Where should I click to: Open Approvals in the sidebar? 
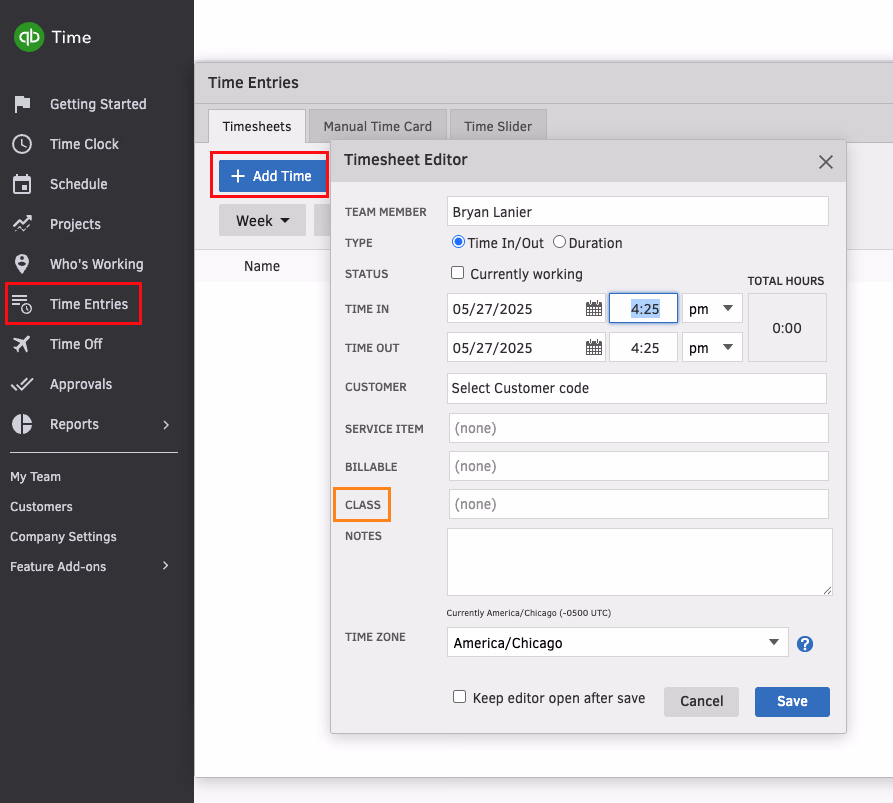pos(81,384)
